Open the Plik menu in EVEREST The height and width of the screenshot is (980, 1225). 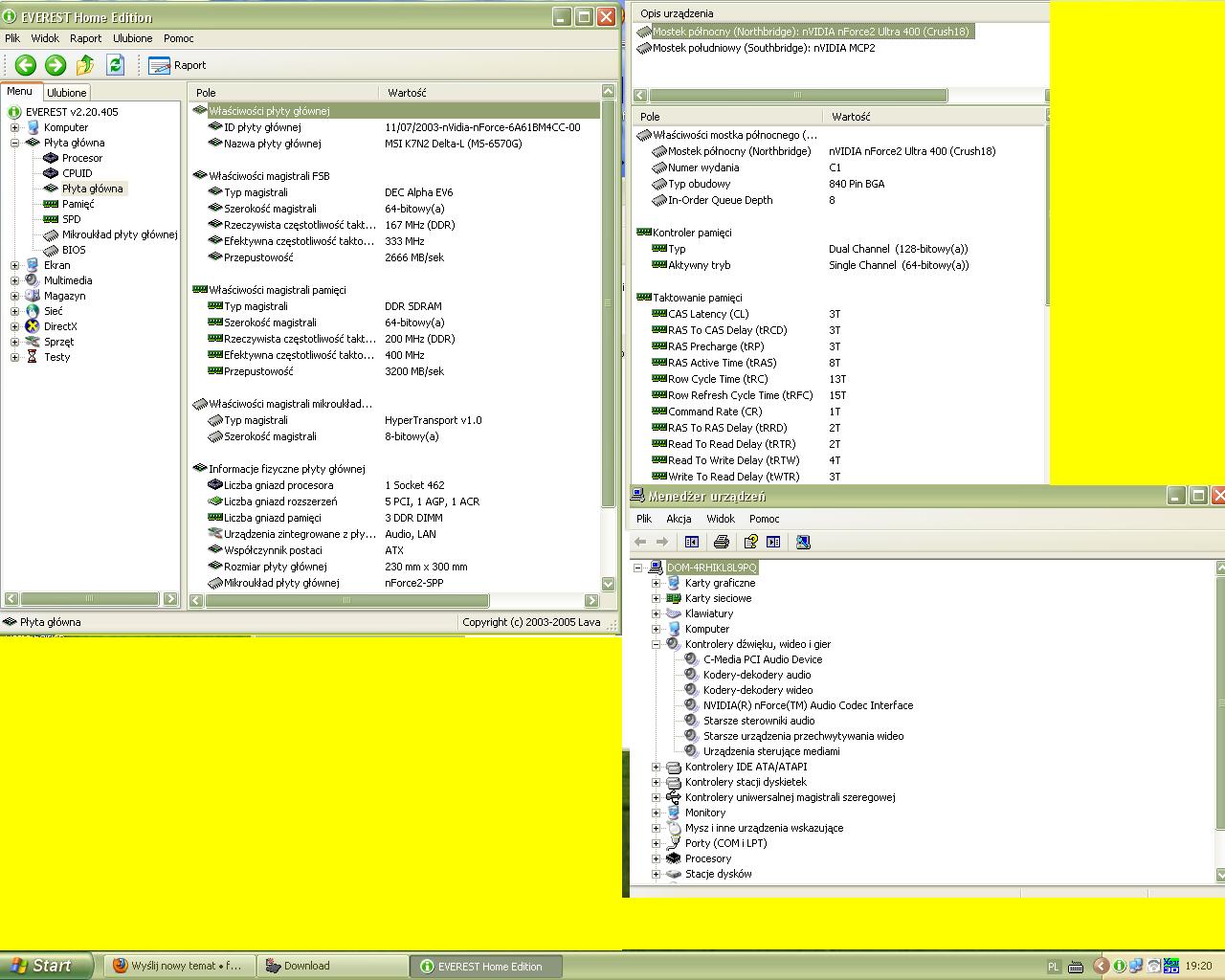[12, 38]
